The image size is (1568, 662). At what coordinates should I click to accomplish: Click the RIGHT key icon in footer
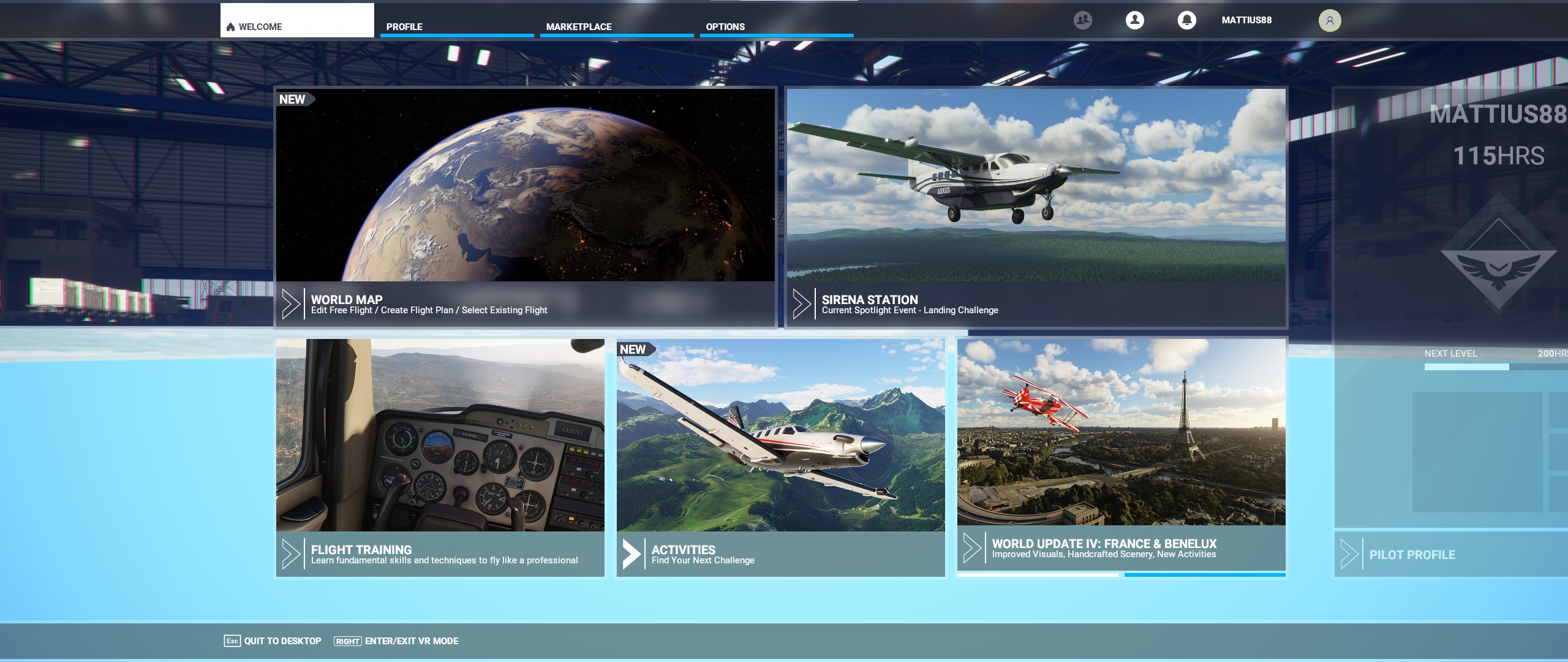point(347,641)
